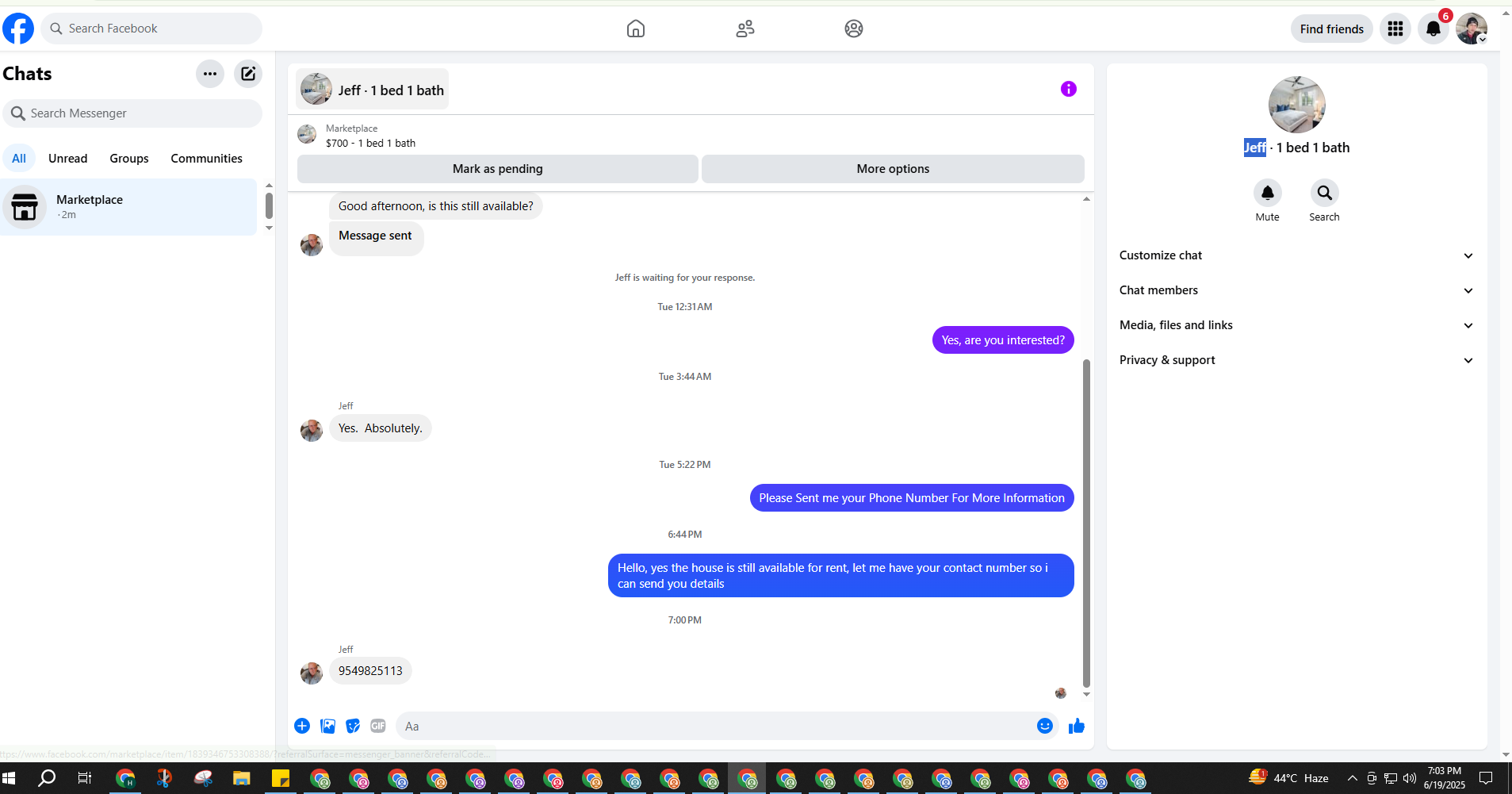Open the volume control in system tray

click(x=1410, y=778)
